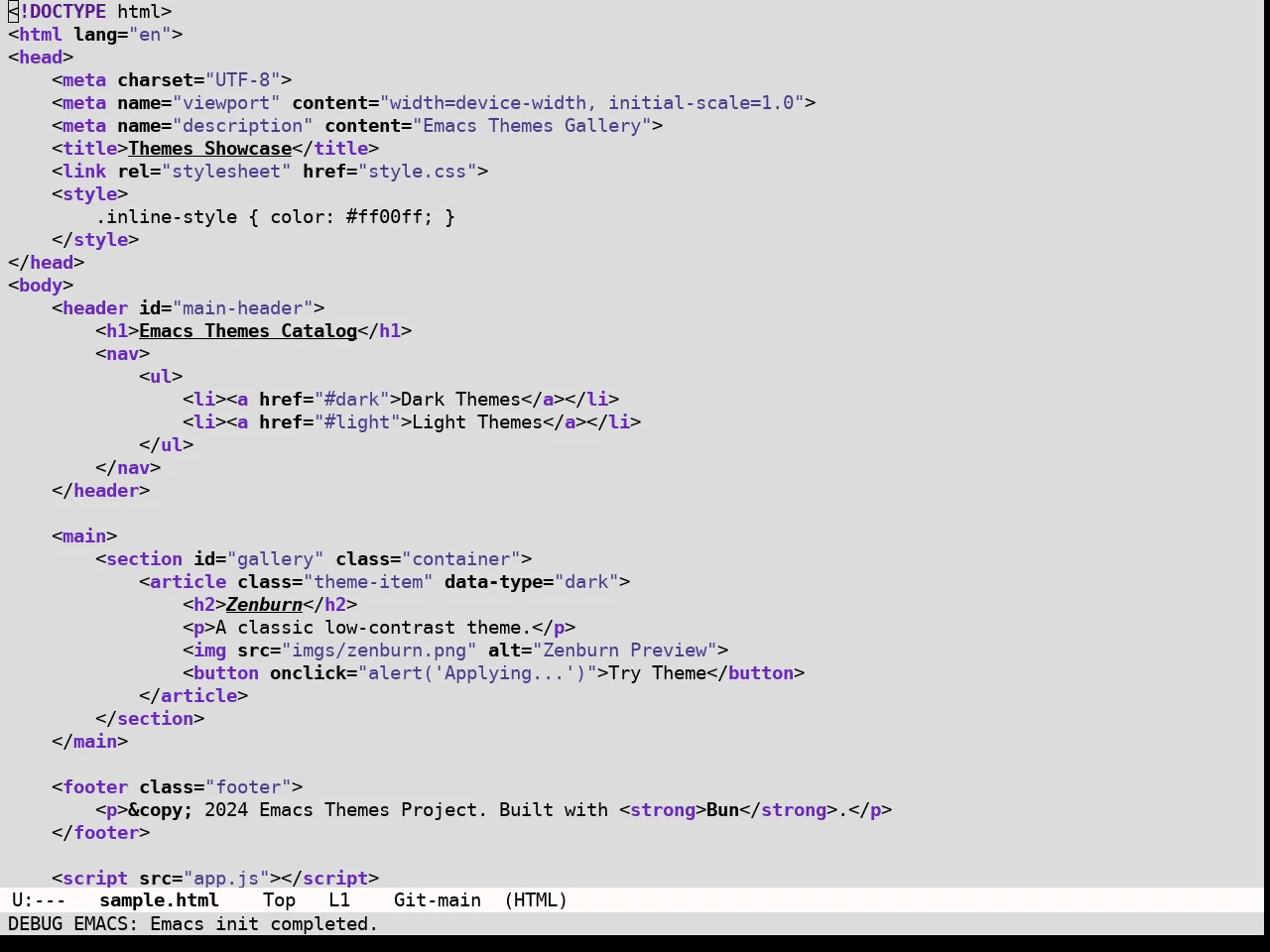This screenshot has width=1270, height=952.
Task: Click the opening <ul> tag
Action: click(x=161, y=377)
